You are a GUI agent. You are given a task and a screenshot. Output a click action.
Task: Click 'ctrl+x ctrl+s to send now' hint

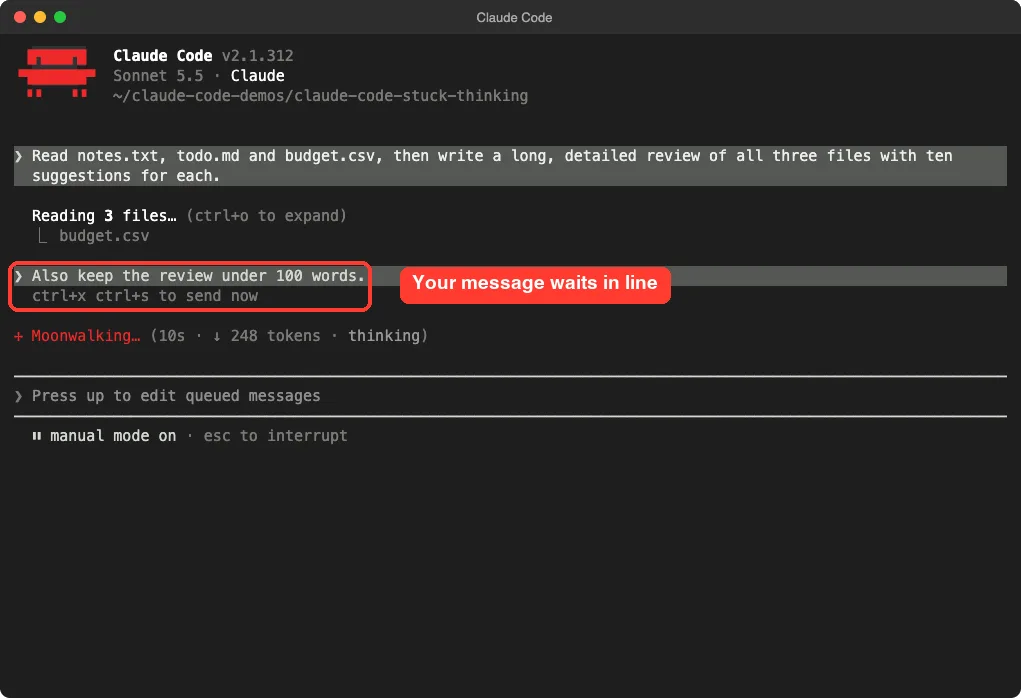pyautogui.click(x=145, y=296)
